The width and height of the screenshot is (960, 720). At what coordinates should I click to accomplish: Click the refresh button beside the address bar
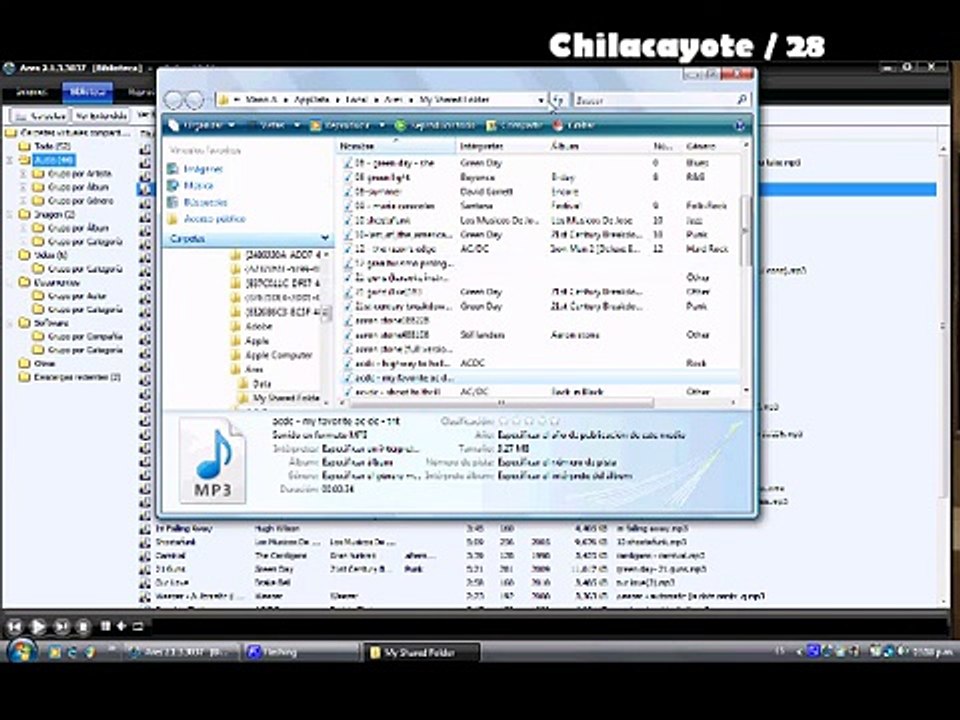(558, 100)
